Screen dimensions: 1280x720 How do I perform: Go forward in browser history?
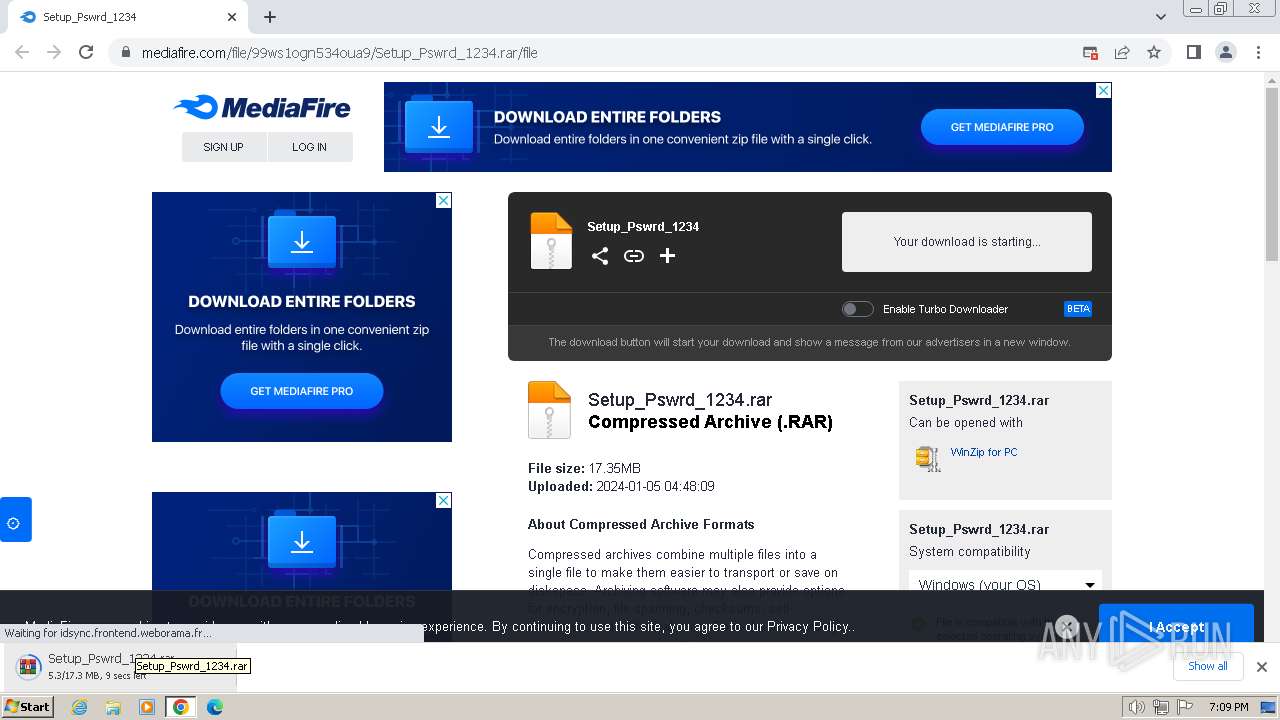(x=54, y=52)
